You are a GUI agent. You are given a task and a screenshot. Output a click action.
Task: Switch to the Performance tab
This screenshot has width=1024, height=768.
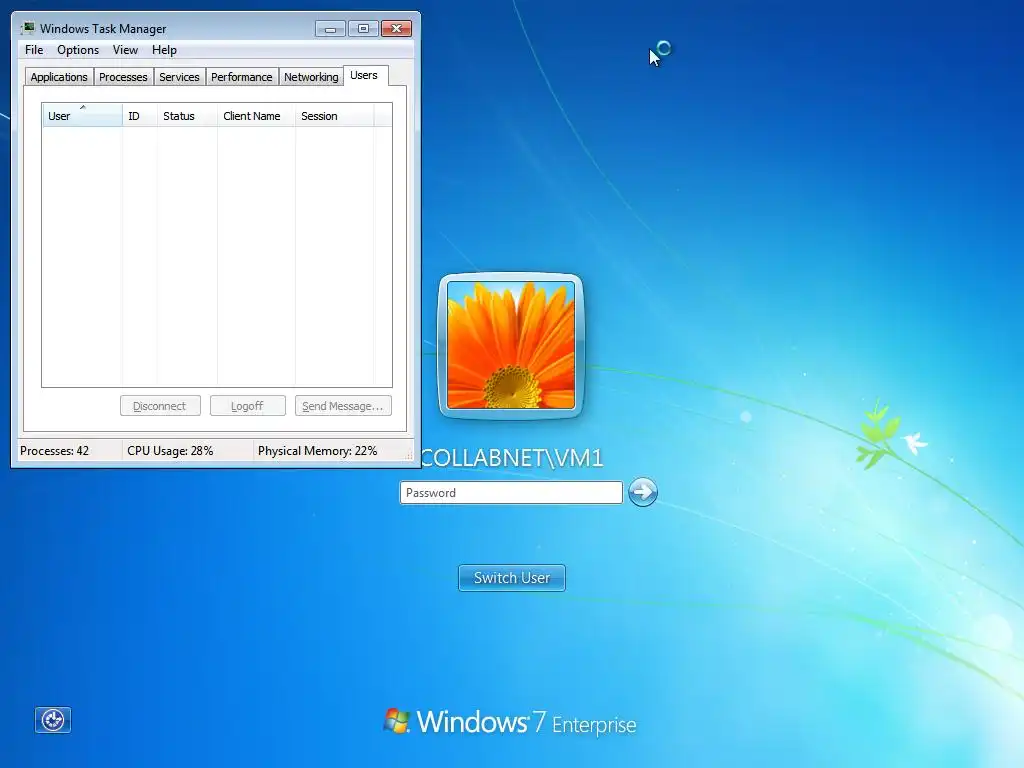point(241,77)
